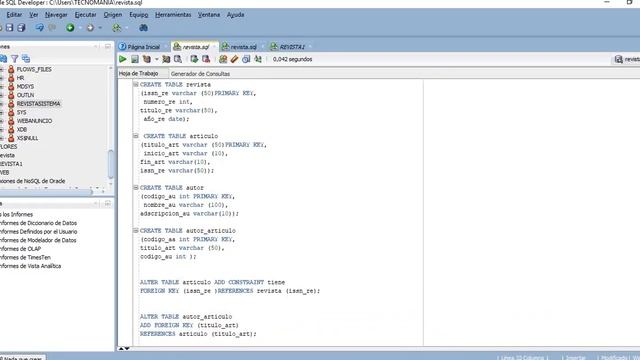This screenshot has height=360, width=640.
Task: Open the Origen menu
Action: (113, 15)
